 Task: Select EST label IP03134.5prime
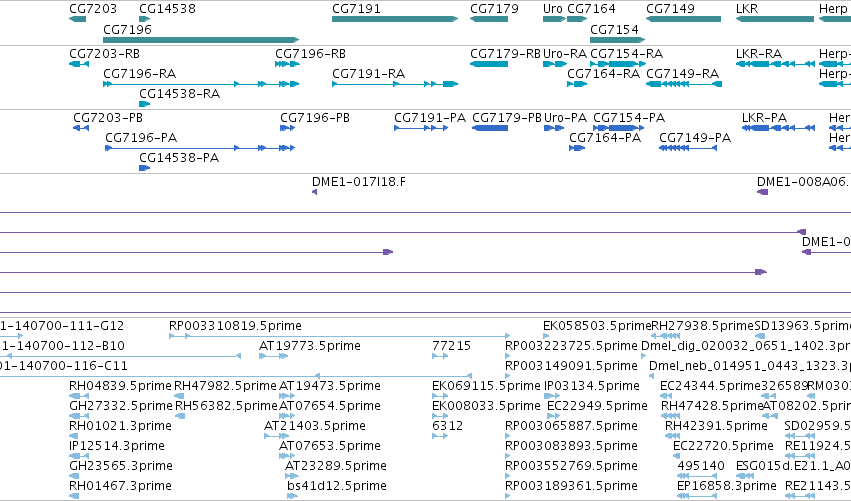coord(592,386)
